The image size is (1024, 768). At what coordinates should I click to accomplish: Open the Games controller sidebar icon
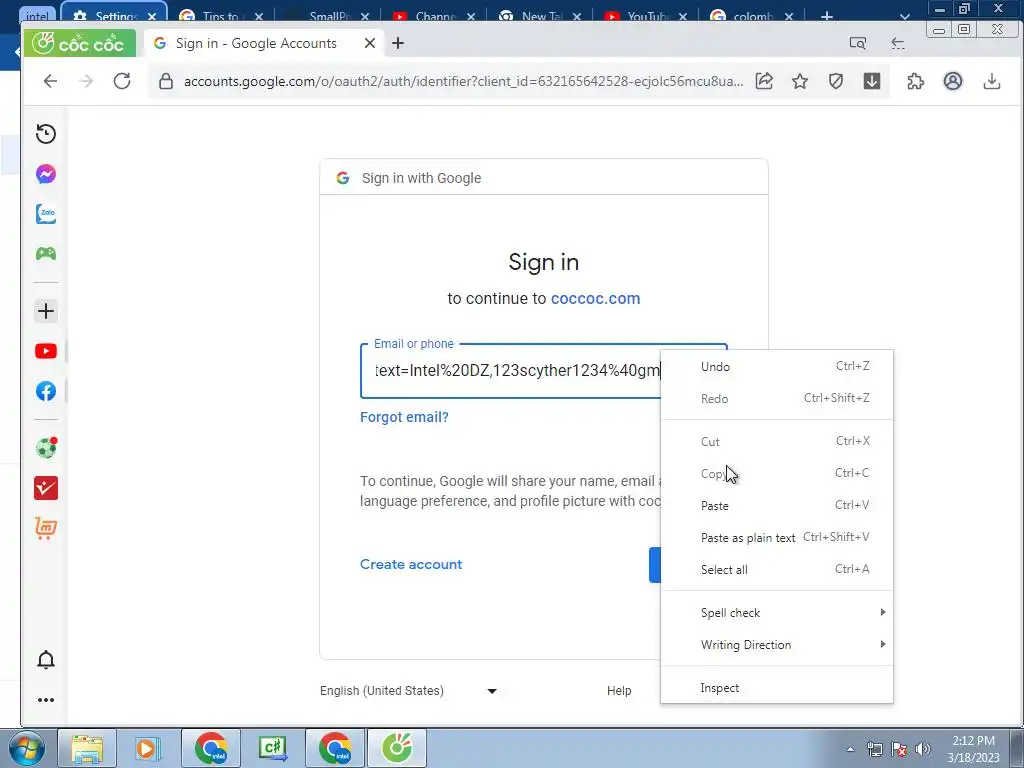46,253
